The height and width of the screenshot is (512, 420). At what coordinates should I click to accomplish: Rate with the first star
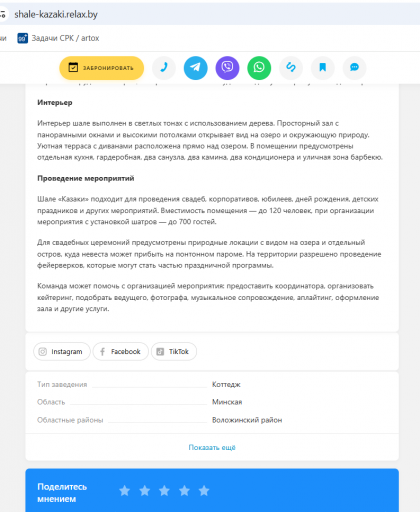(x=125, y=491)
